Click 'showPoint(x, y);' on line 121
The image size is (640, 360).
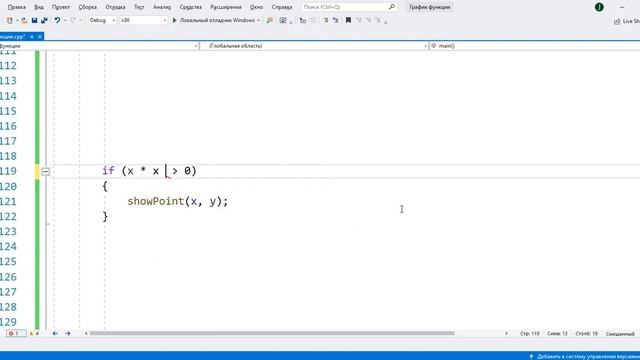coord(178,201)
